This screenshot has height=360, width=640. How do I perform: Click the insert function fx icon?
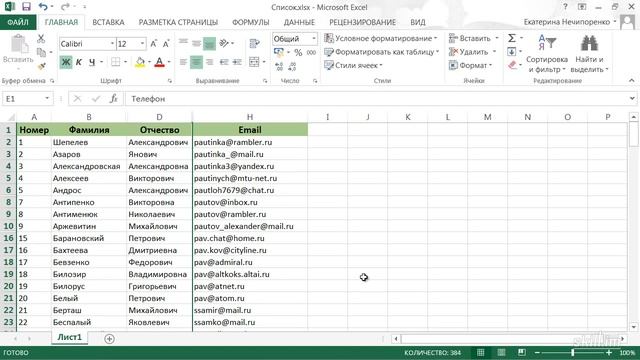(x=114, y=99)
